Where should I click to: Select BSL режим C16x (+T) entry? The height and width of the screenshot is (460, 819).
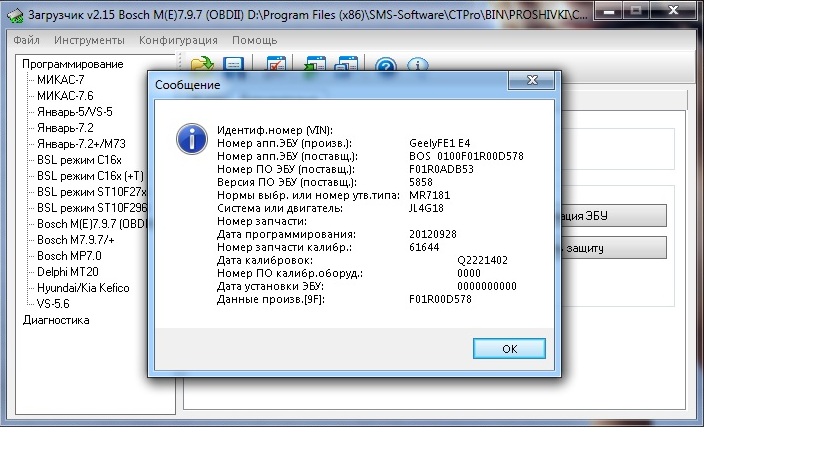click(x=90, y=176)
